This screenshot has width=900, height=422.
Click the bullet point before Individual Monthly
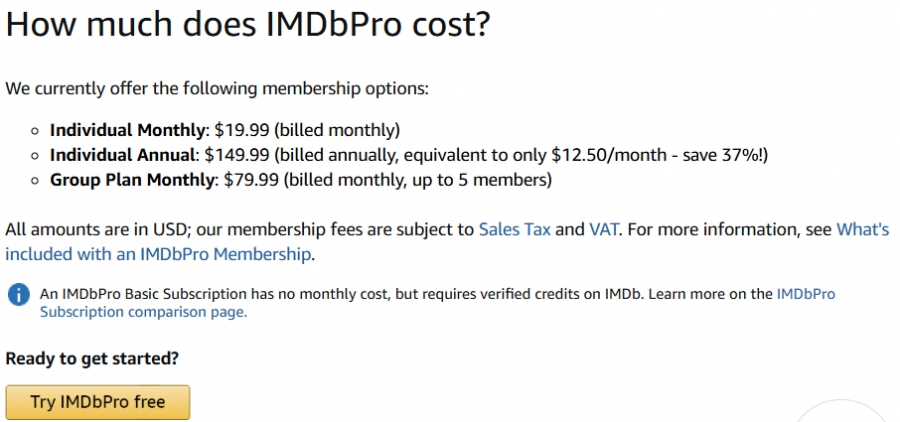tap(34, 130)
